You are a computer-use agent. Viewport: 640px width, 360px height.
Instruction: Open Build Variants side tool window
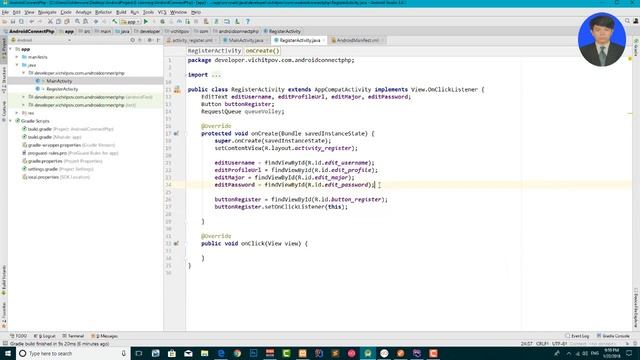(4, 281)
